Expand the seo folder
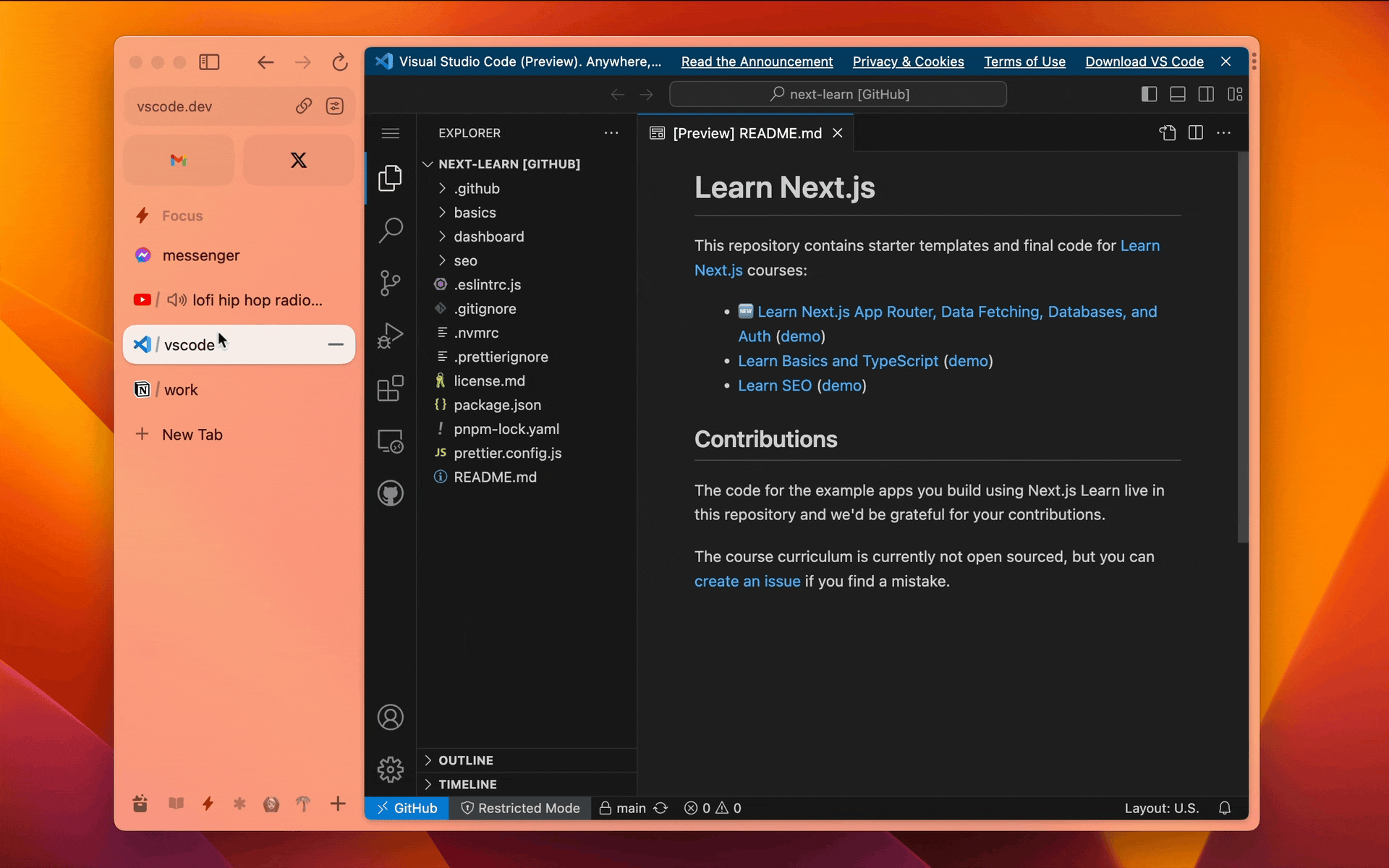The width and height of the screenshot is (1389, 868). click(526, 260)
